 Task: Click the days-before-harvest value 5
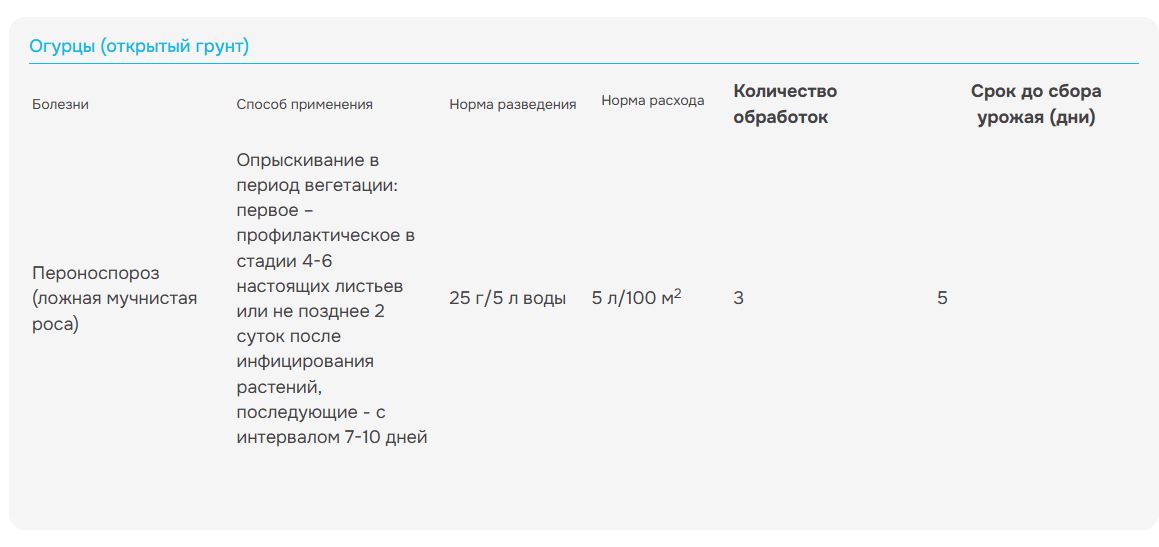(942, 299)
